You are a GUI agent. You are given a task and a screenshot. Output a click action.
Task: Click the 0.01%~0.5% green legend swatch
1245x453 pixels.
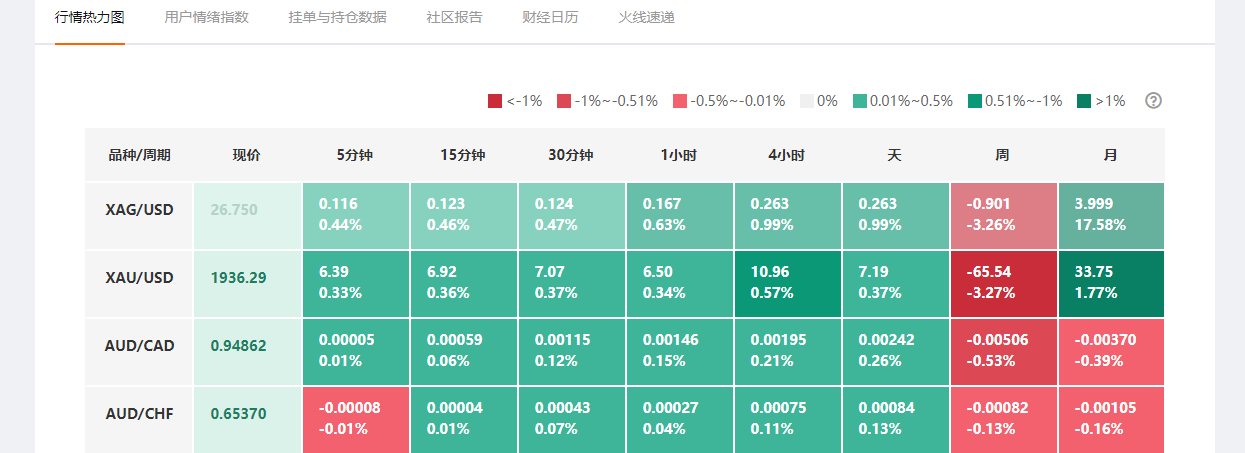click(859, 101)
